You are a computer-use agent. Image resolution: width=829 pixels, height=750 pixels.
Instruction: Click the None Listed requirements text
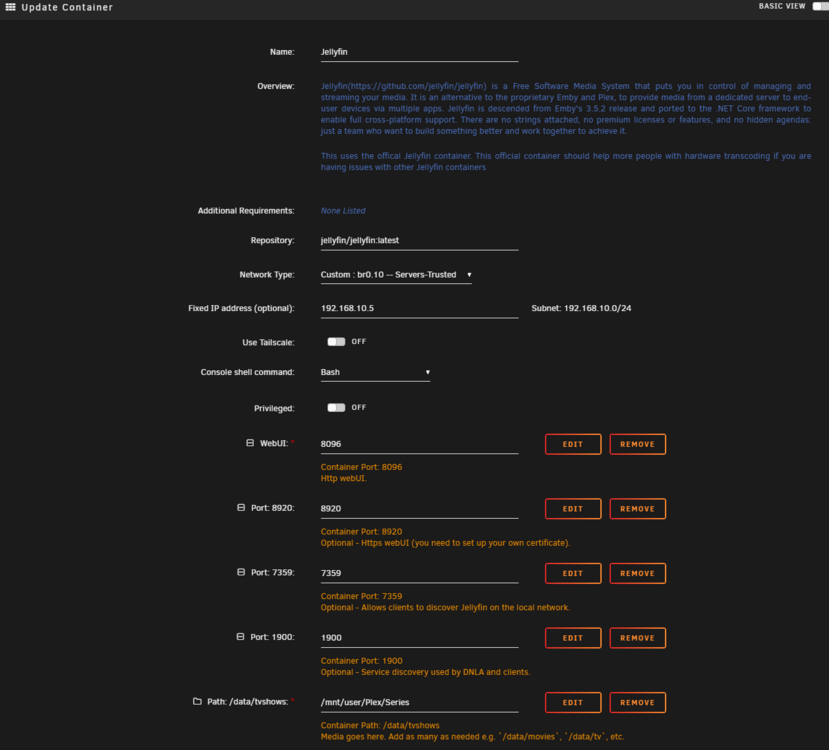coord(343,210)
